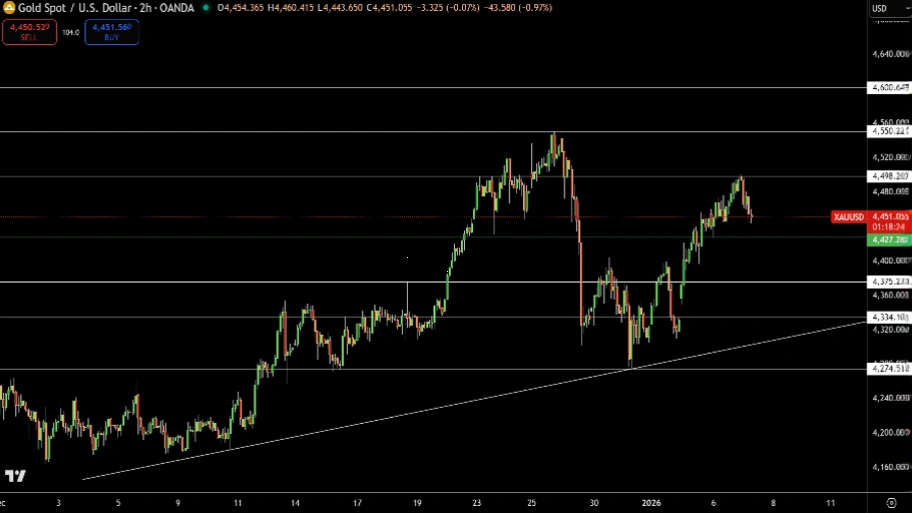
Task: Click the gold symbol icon beside Gold Spot
Action: 9,8
